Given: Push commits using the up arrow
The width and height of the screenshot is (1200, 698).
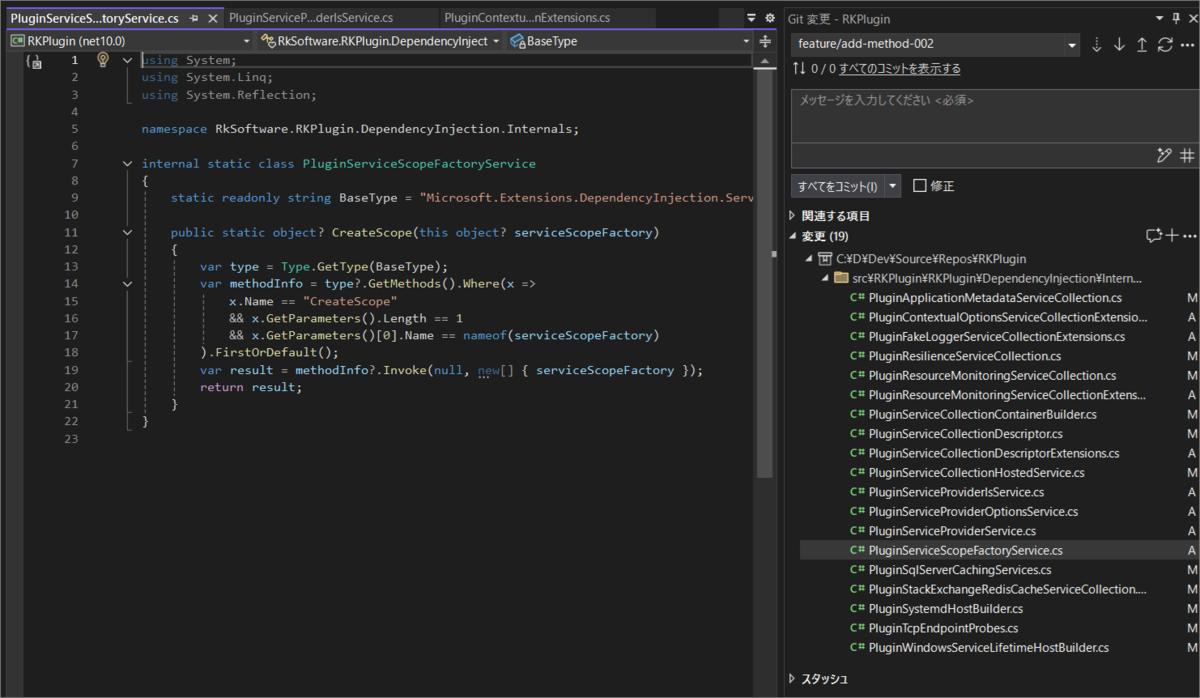Looking at the screenshot, I should (x=1142, y=44).
